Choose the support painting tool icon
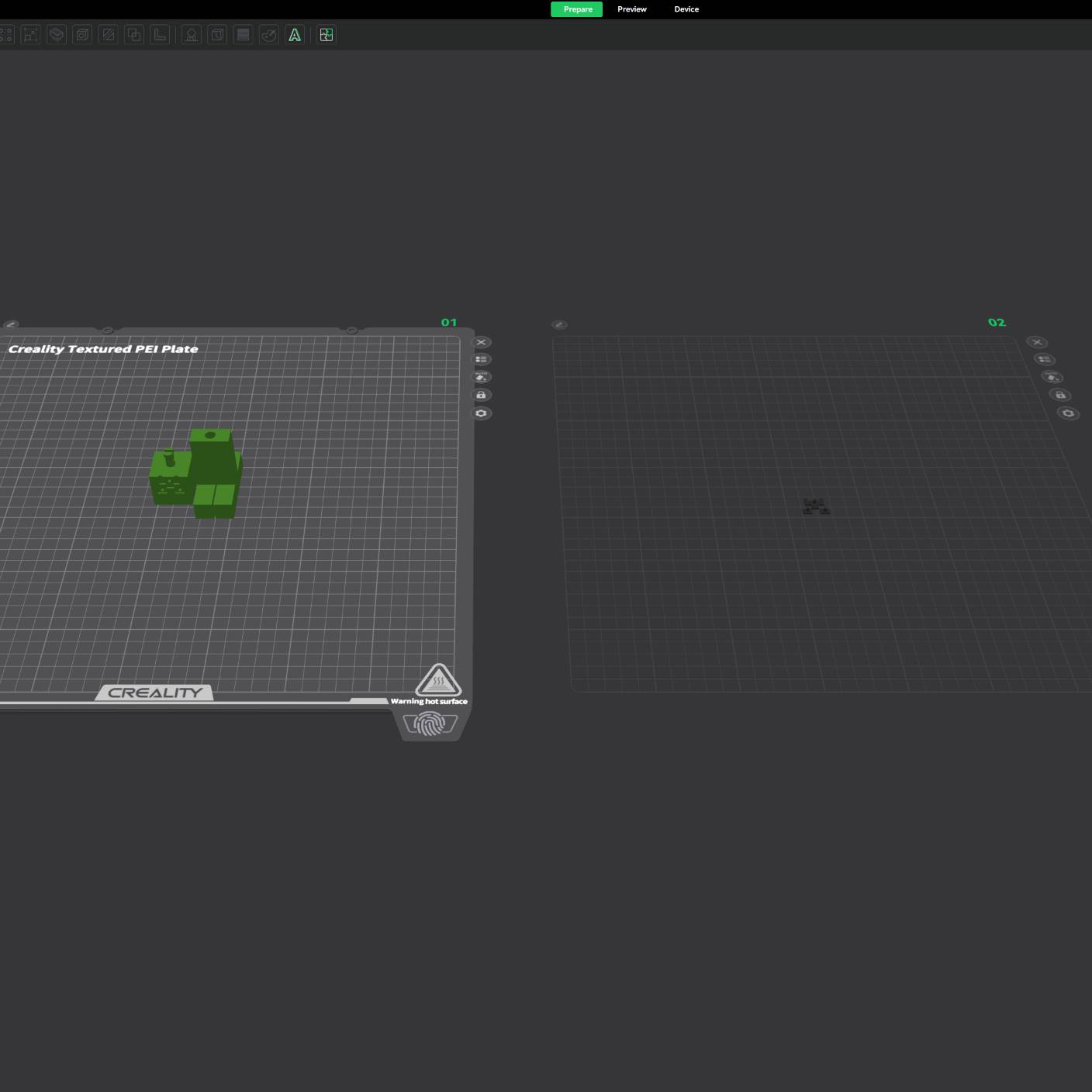1092x1092 pixels. point(192,35)
